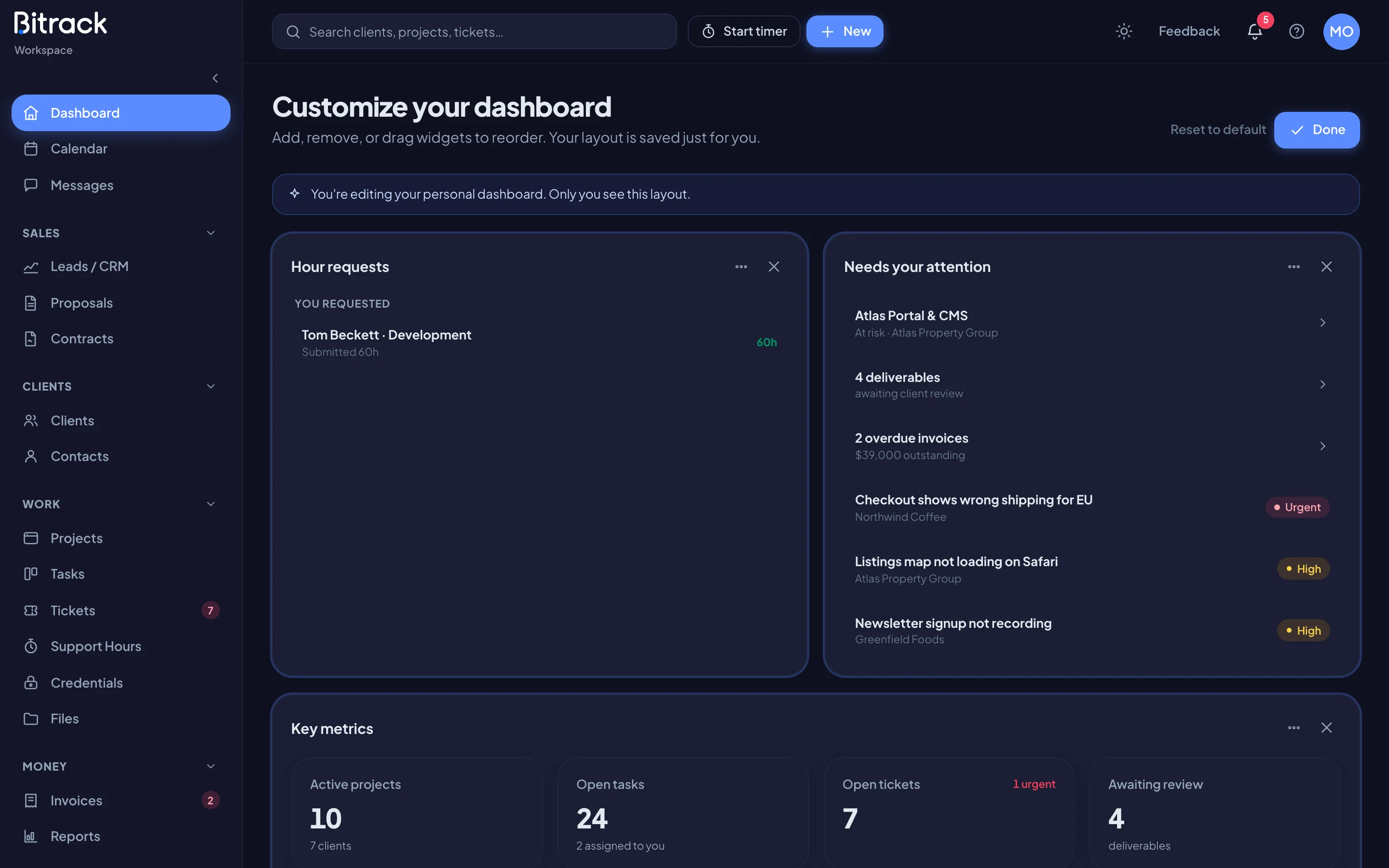Viewport: 1389px width, 868px height.
Task: Open the help question mark icon
Action: click(1296, 31)
